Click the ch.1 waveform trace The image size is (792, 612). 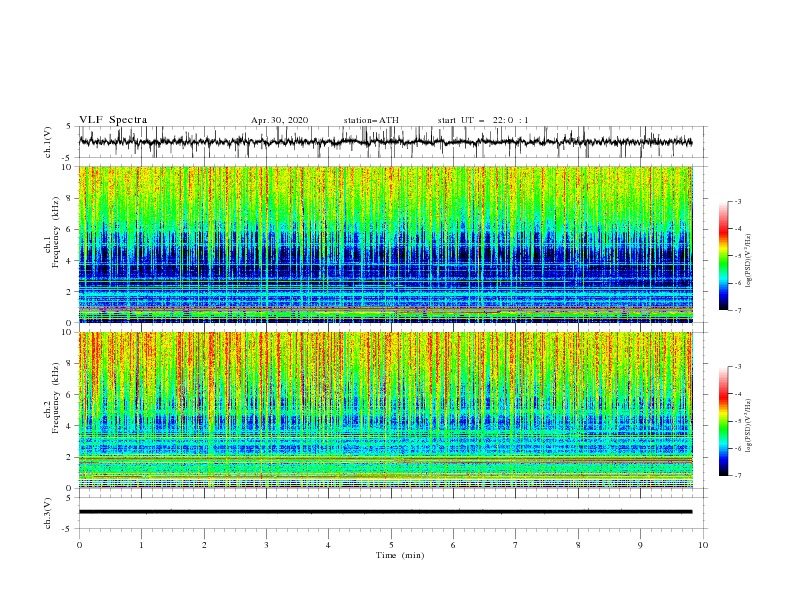pos(385,142)
